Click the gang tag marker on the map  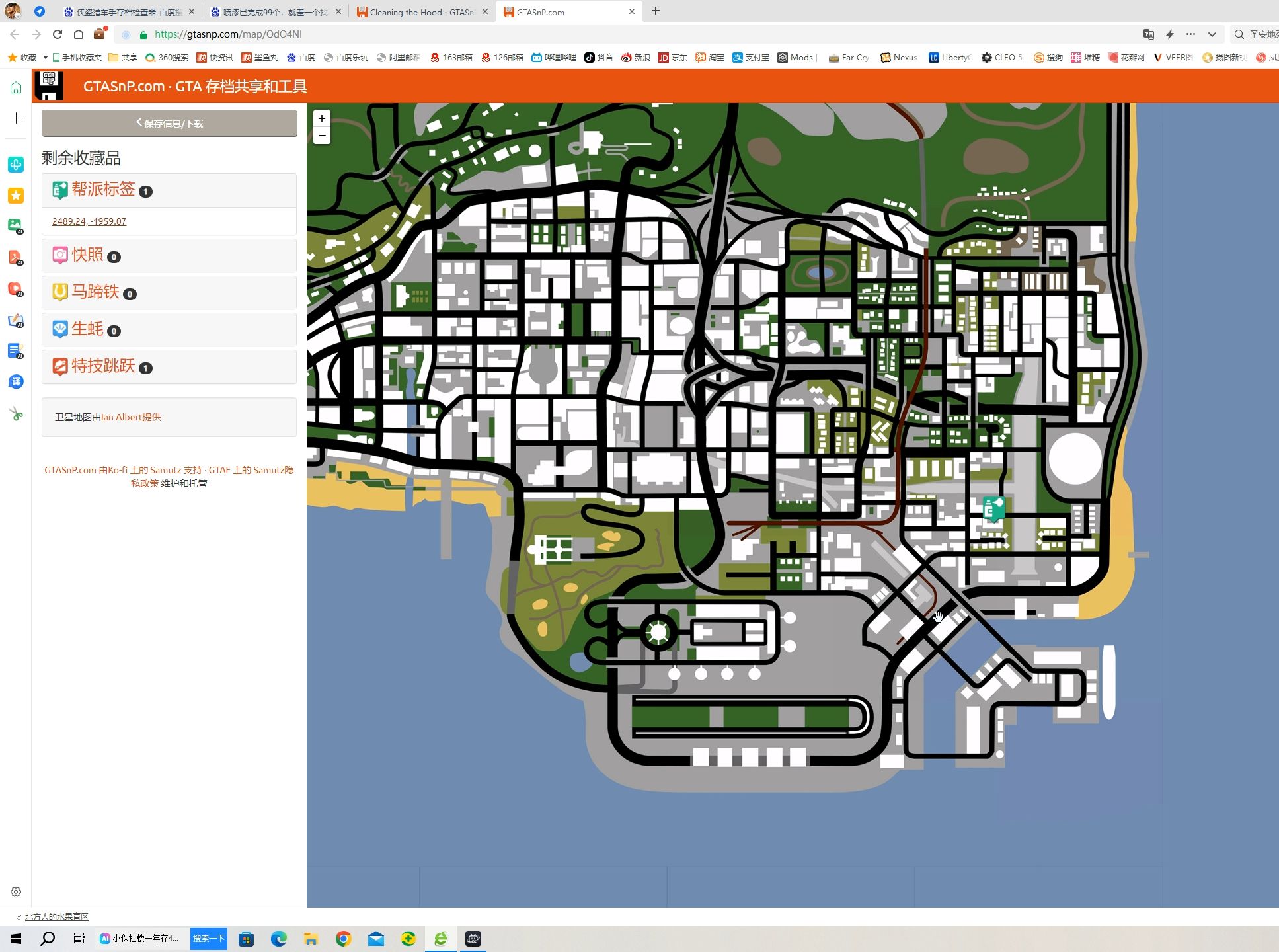993,509
